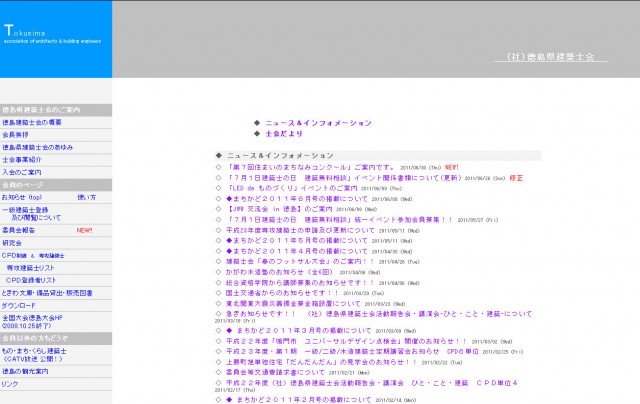640x404 pixels.
Task: Click リンク at the bottom of the sidebar
Action: pos(10,384)
